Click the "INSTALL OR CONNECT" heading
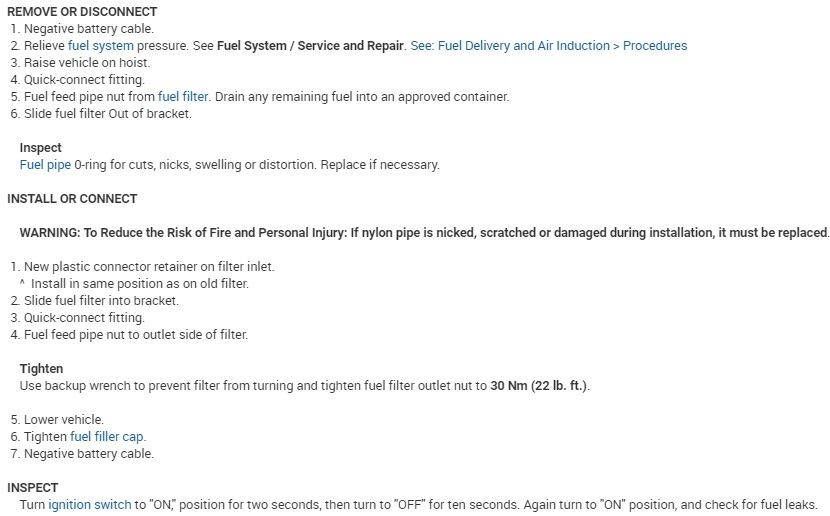The image size is (830, 516). (x=72, y=198)
